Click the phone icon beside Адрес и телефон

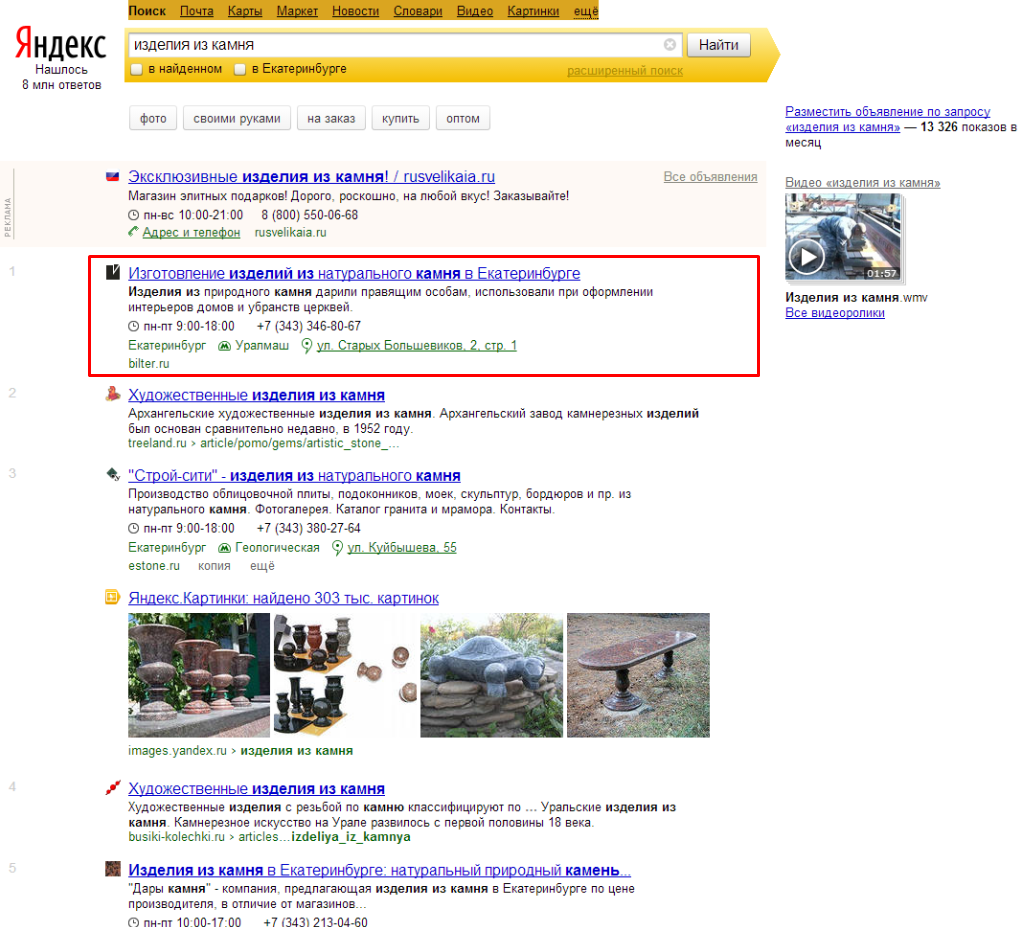(x=133, y=232)
